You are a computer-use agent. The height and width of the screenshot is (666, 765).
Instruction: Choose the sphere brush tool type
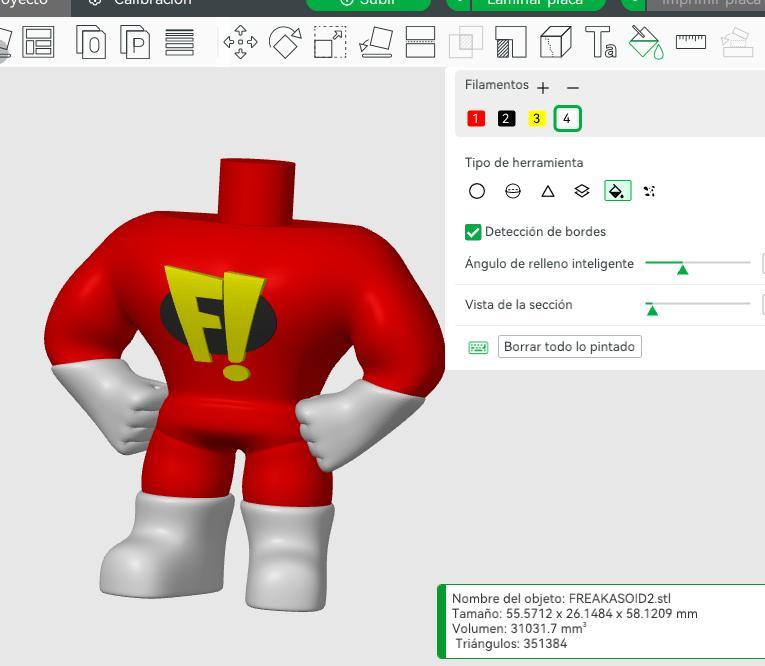point(513,191)
